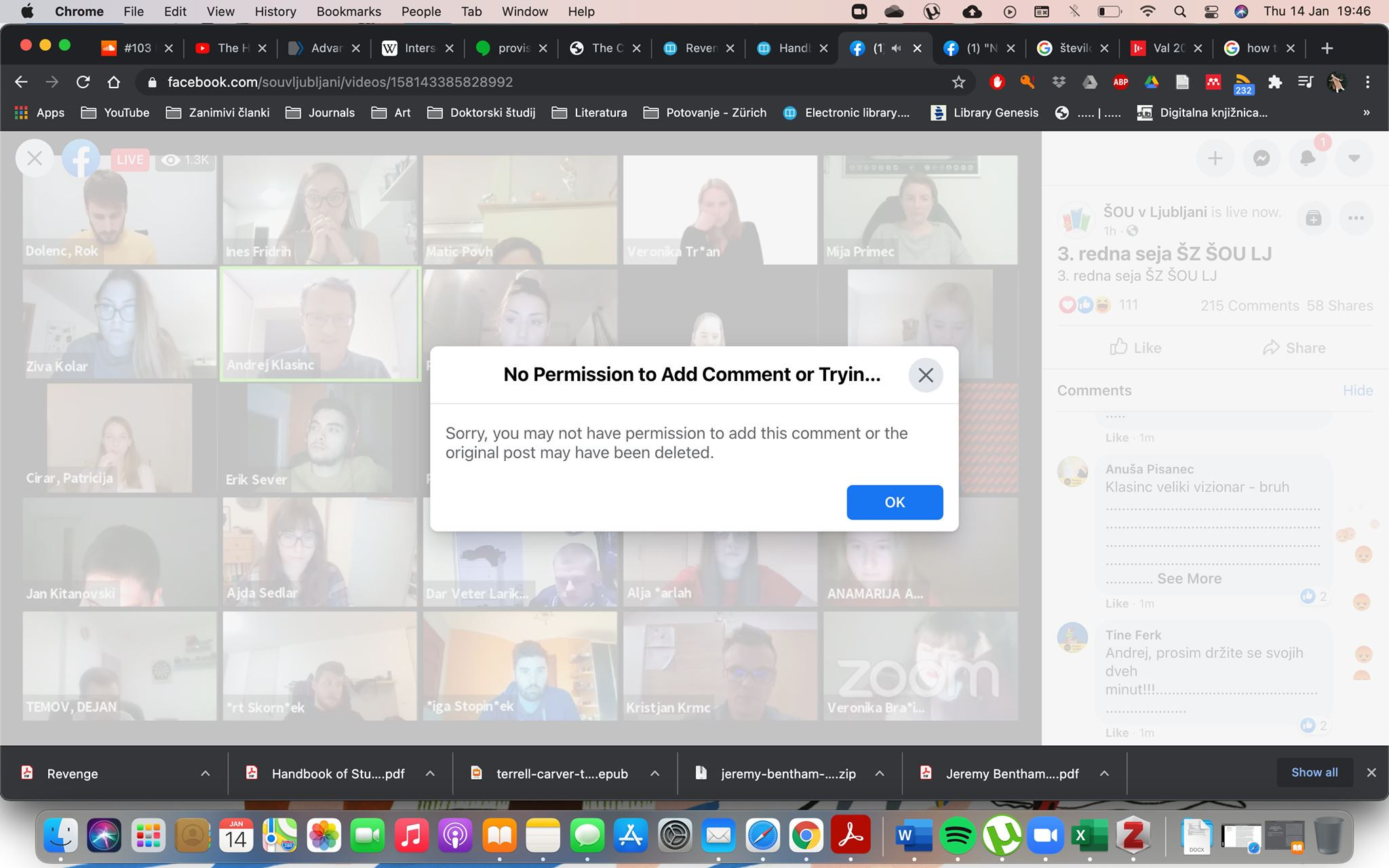Open the Bookmarks menu in the menu bar
1389x868 pixels.
349,12
